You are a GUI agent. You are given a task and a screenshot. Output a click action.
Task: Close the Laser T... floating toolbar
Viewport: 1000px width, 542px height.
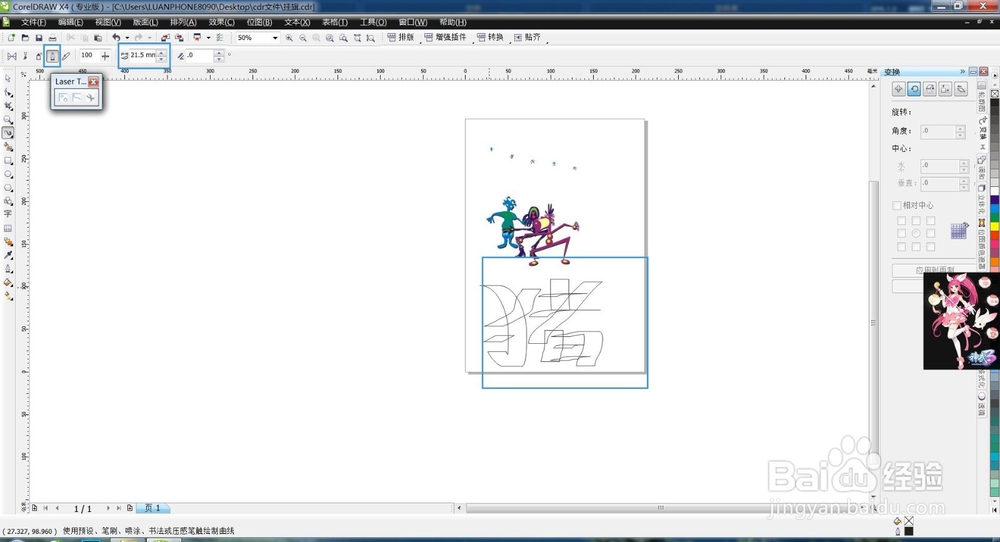[x=94, y=82]
